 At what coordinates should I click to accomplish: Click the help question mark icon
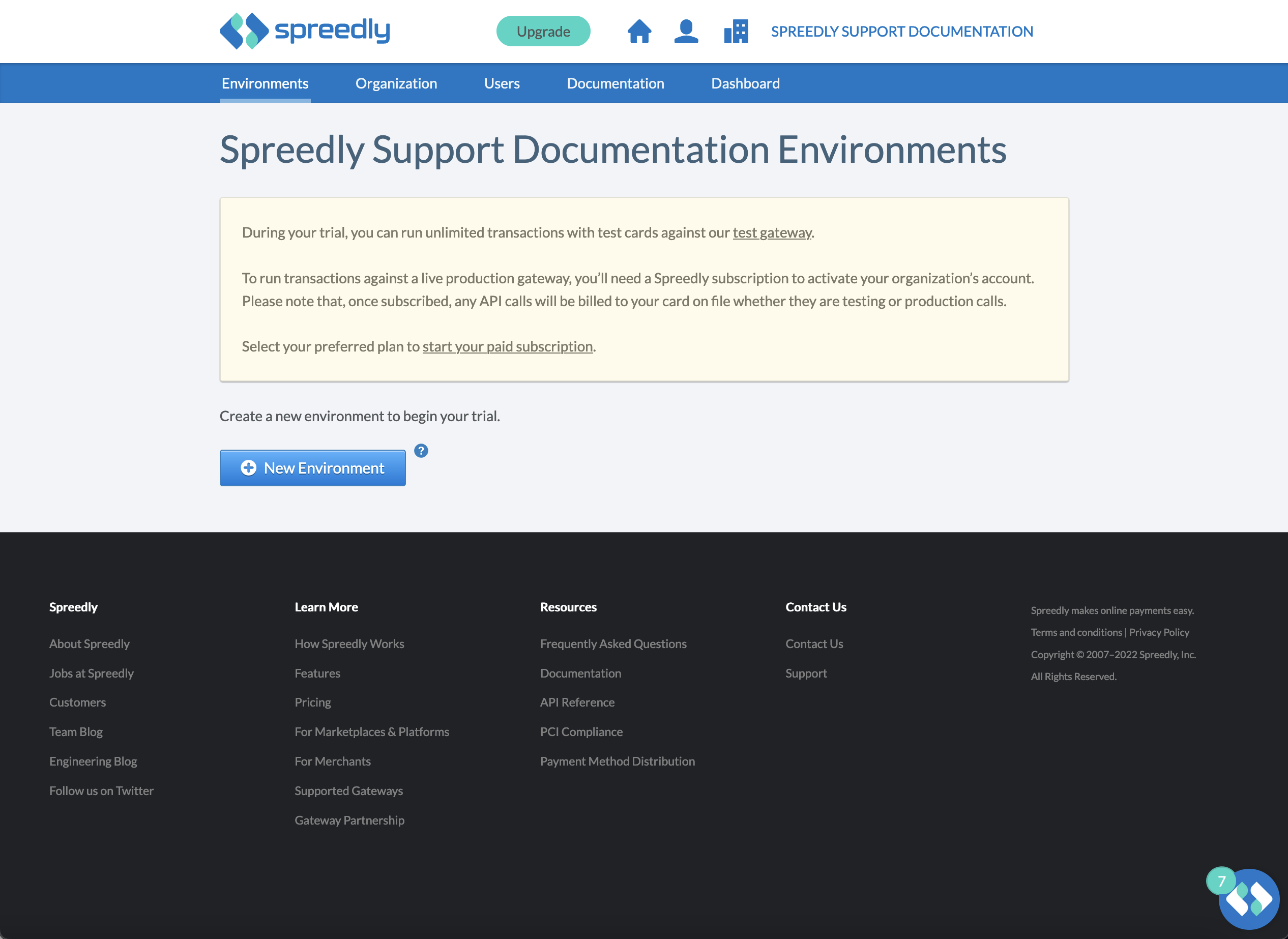(421, 451)
